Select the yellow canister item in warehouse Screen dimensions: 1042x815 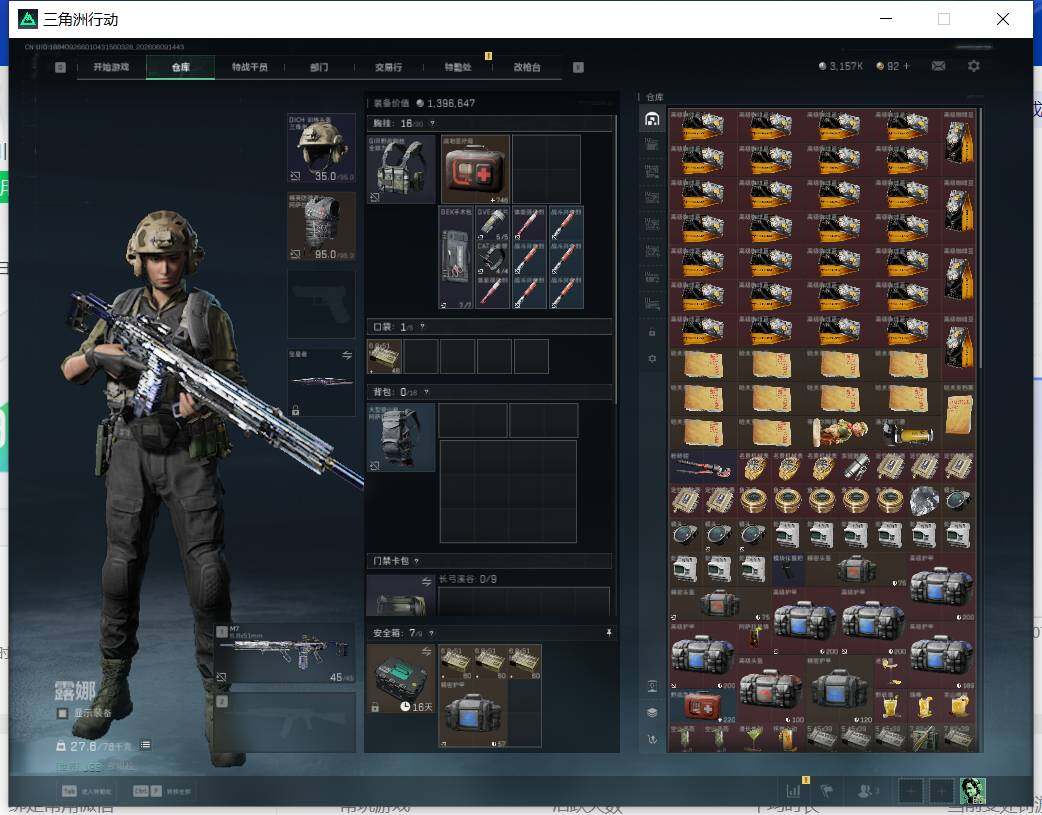click(908, 433)
